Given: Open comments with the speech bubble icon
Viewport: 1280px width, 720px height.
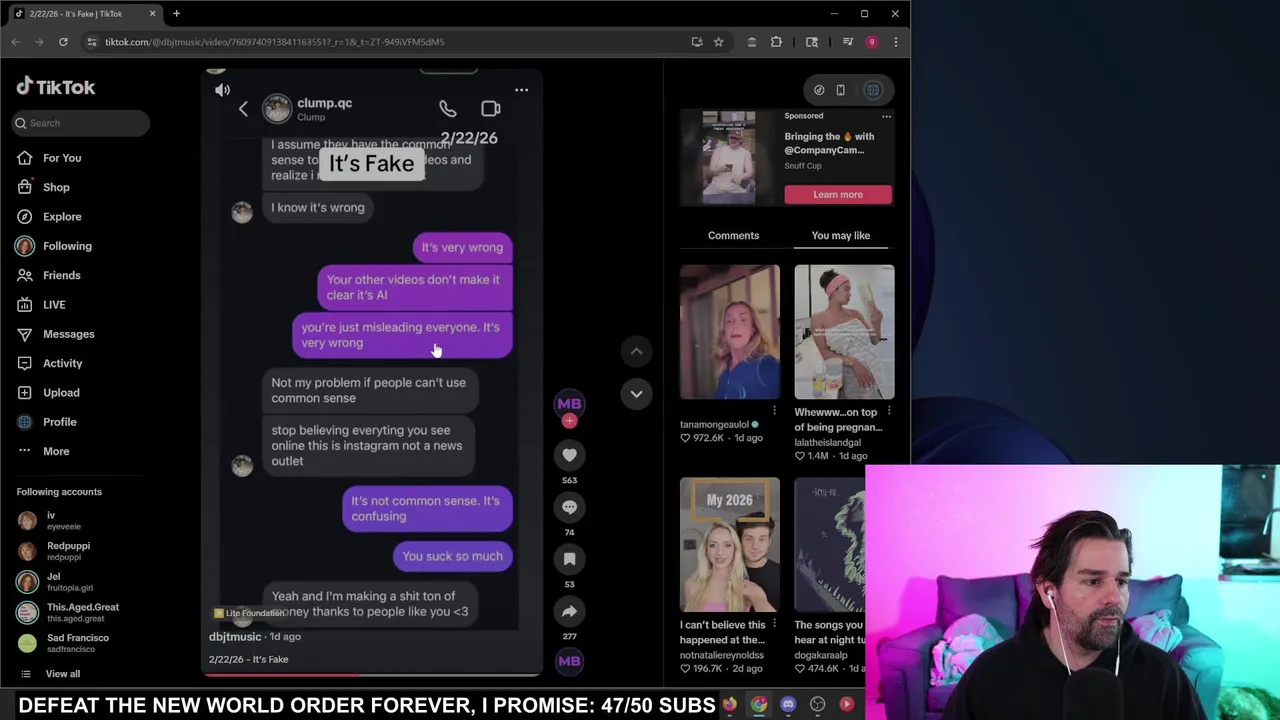Looking at the screenshot, I should coord(569,507).
